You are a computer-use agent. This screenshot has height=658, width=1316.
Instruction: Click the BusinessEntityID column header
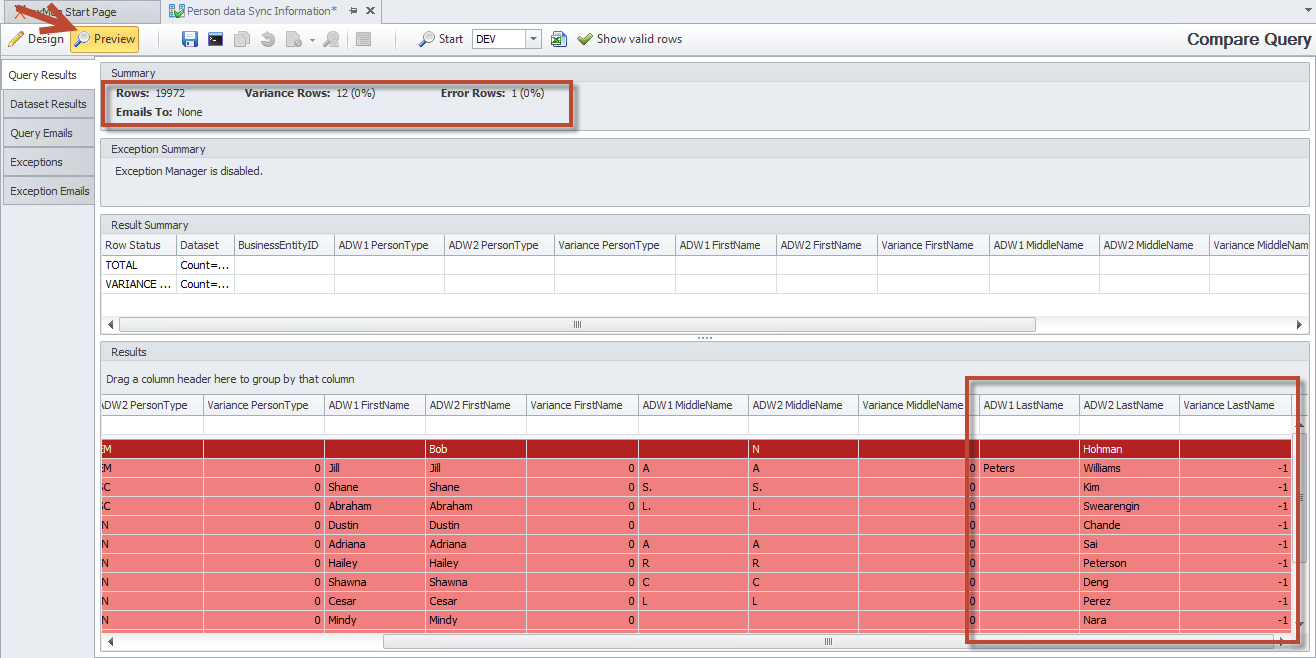coord(284,245)
